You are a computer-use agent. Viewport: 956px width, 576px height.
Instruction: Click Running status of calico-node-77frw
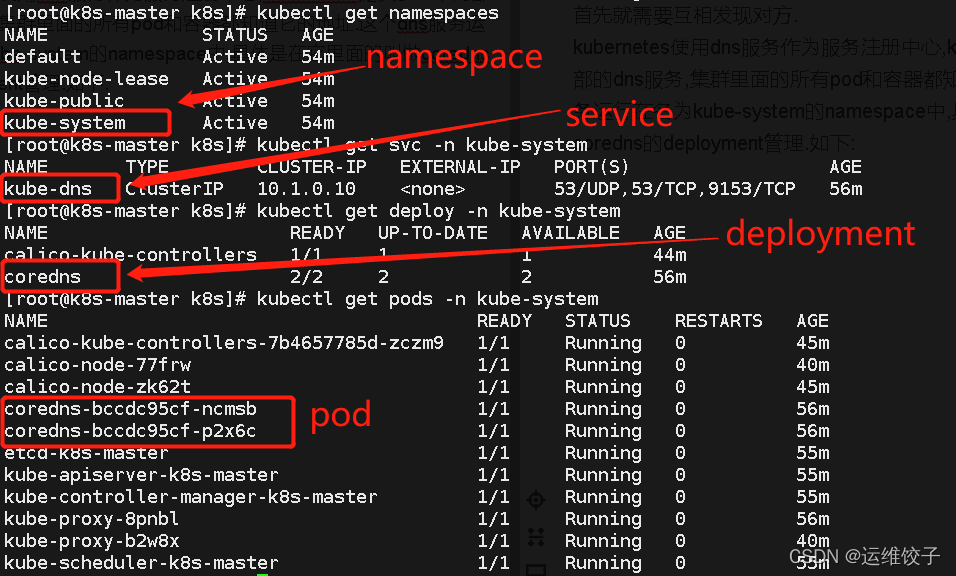(x=603, y=364)
